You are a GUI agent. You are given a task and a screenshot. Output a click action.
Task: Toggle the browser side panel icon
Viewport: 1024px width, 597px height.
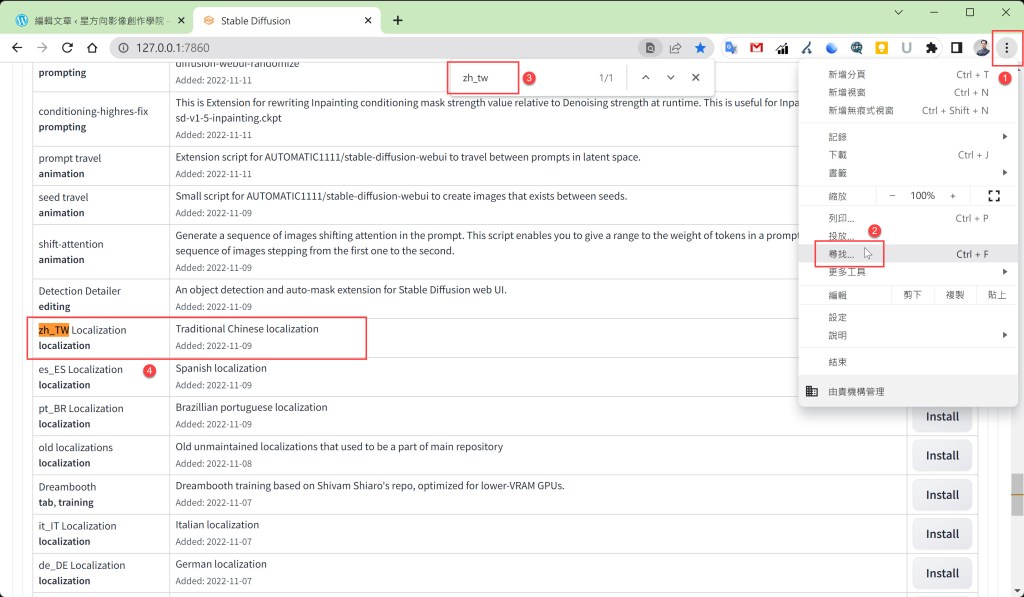tap(956, 48)
